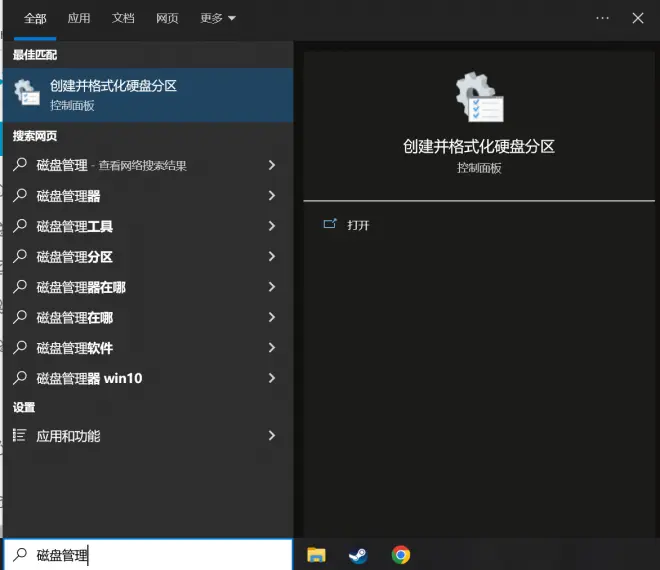Expand arrow next to 磁盘管理在哪

[x=272, y=317]
